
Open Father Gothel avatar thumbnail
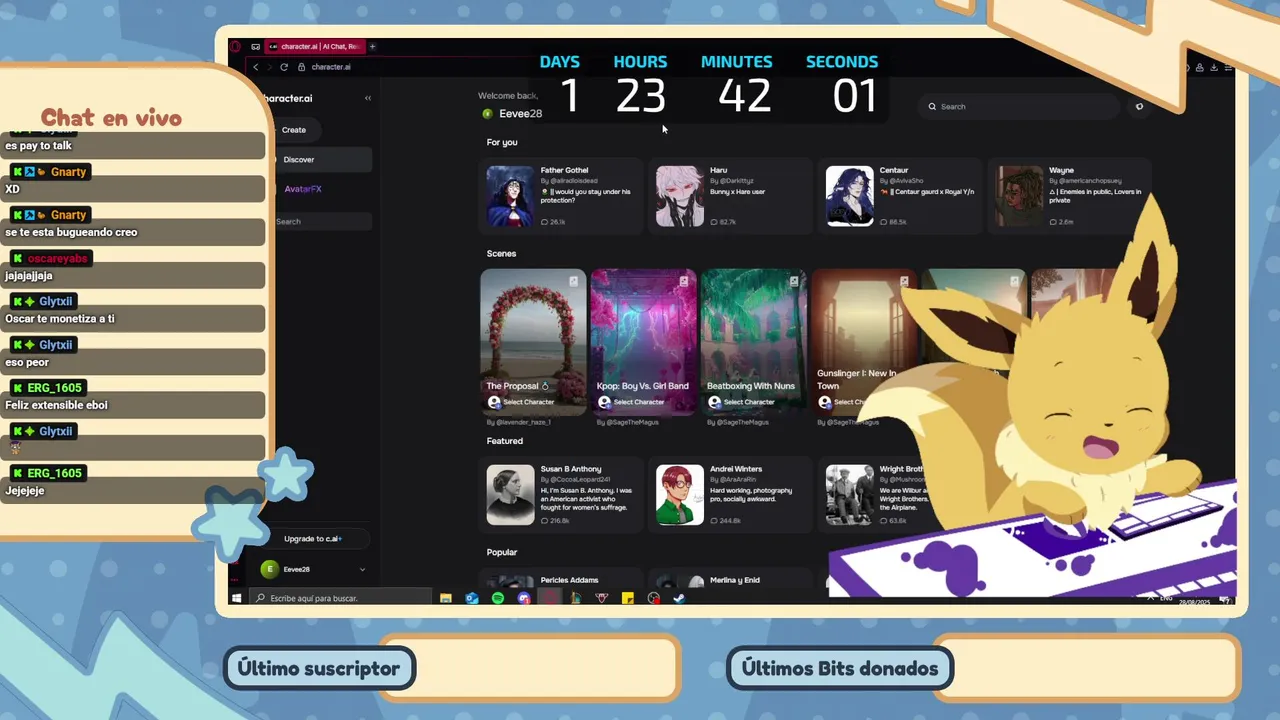point(510,196)
